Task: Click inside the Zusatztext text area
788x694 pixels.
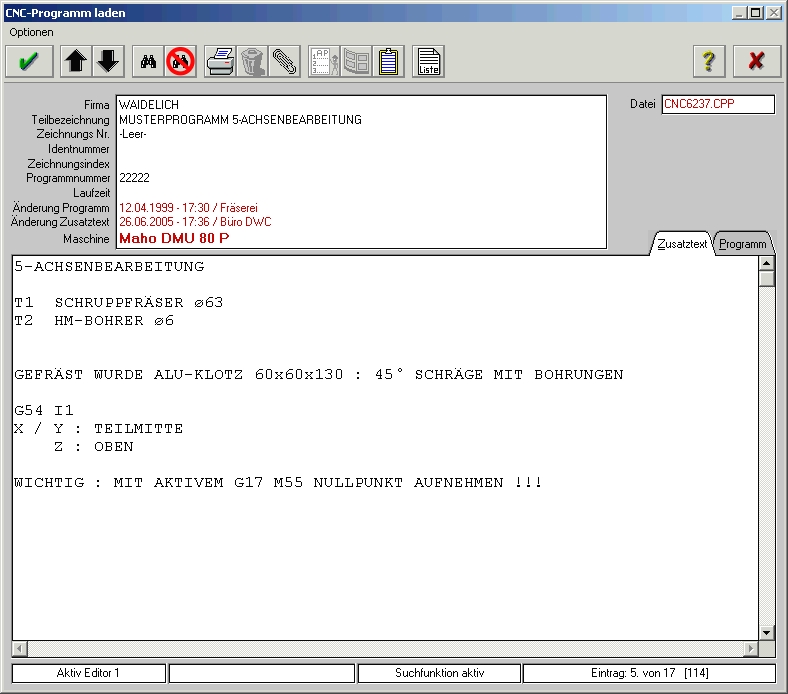Action: point(380,560)
